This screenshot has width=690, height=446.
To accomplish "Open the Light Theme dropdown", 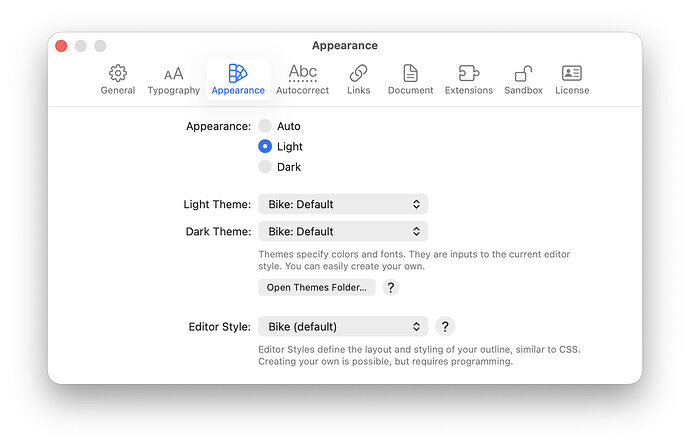I will 343,204.
